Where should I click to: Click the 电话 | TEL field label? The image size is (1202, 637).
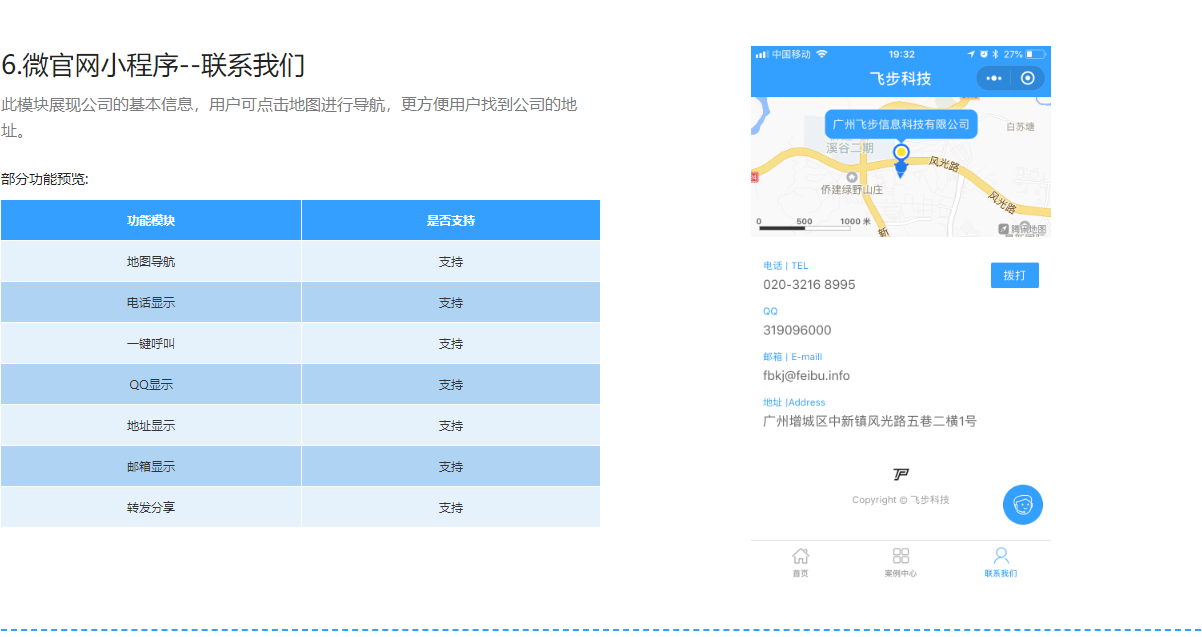(x=786, y=266)
